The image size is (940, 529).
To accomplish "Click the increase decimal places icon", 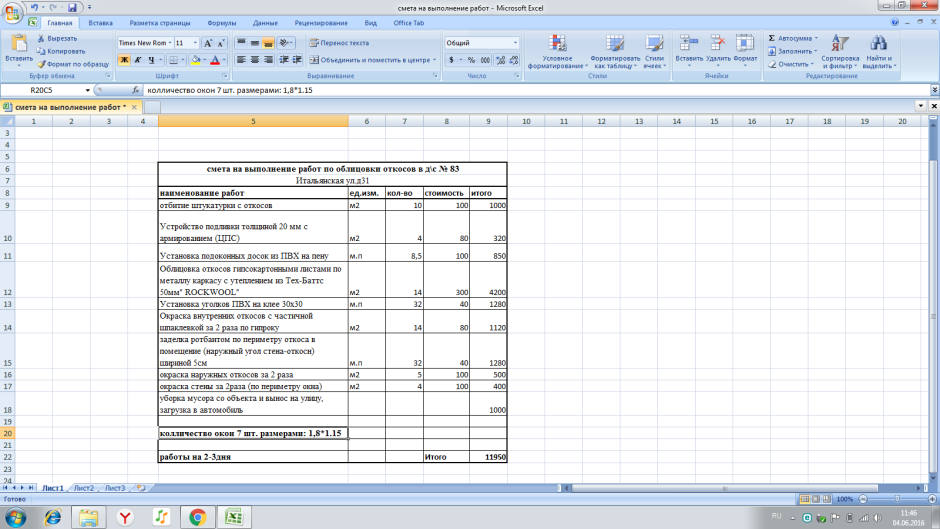I will 500,60.
